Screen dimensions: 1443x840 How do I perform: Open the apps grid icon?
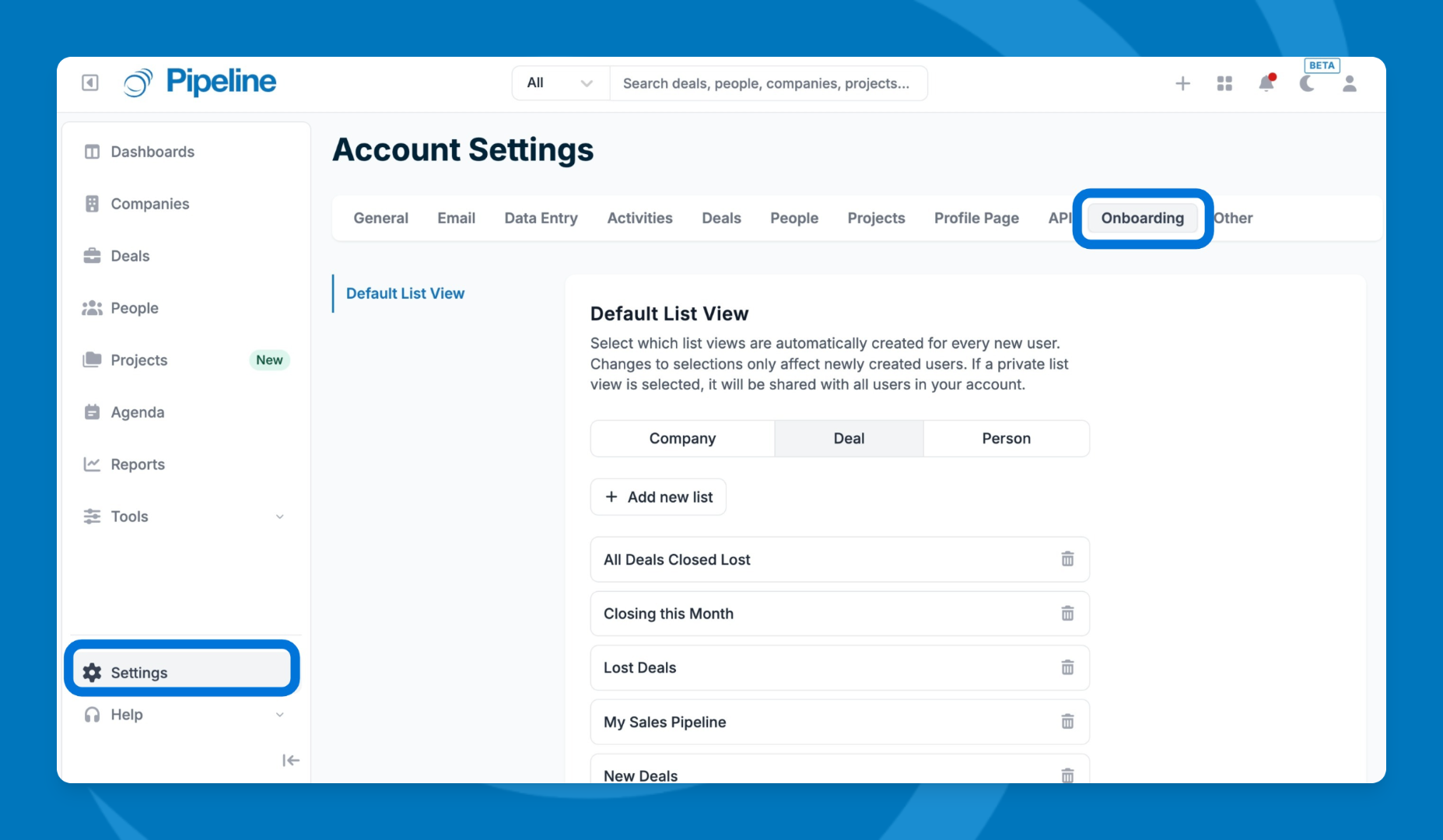pos(1224,83)
